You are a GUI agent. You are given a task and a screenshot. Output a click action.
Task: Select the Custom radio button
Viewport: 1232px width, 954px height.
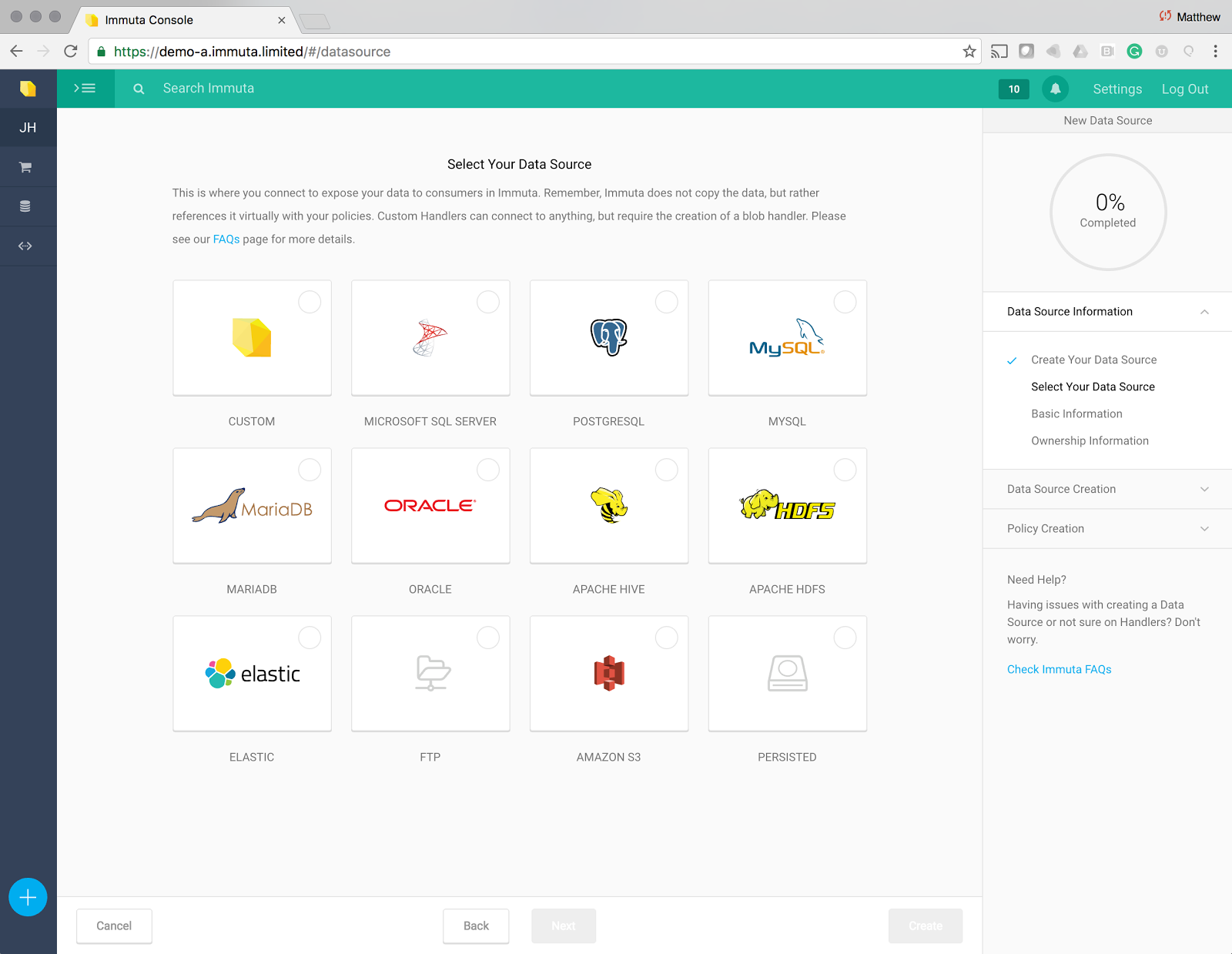310,302
